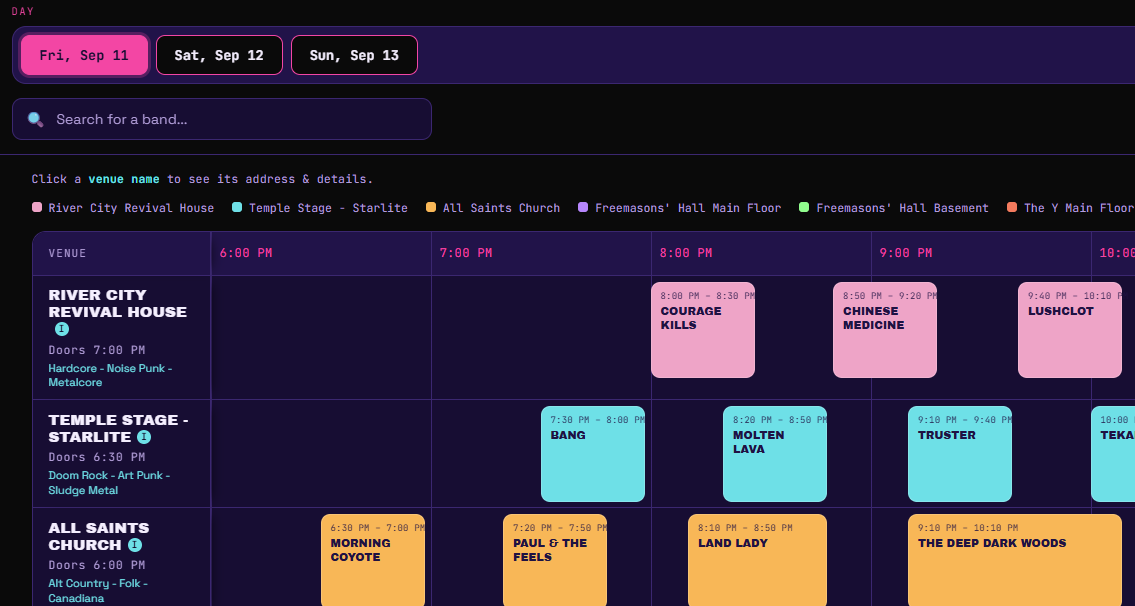This screenshot has width=1135, height=606.
Task: Open the Bang set card
Action: [593, 454]
